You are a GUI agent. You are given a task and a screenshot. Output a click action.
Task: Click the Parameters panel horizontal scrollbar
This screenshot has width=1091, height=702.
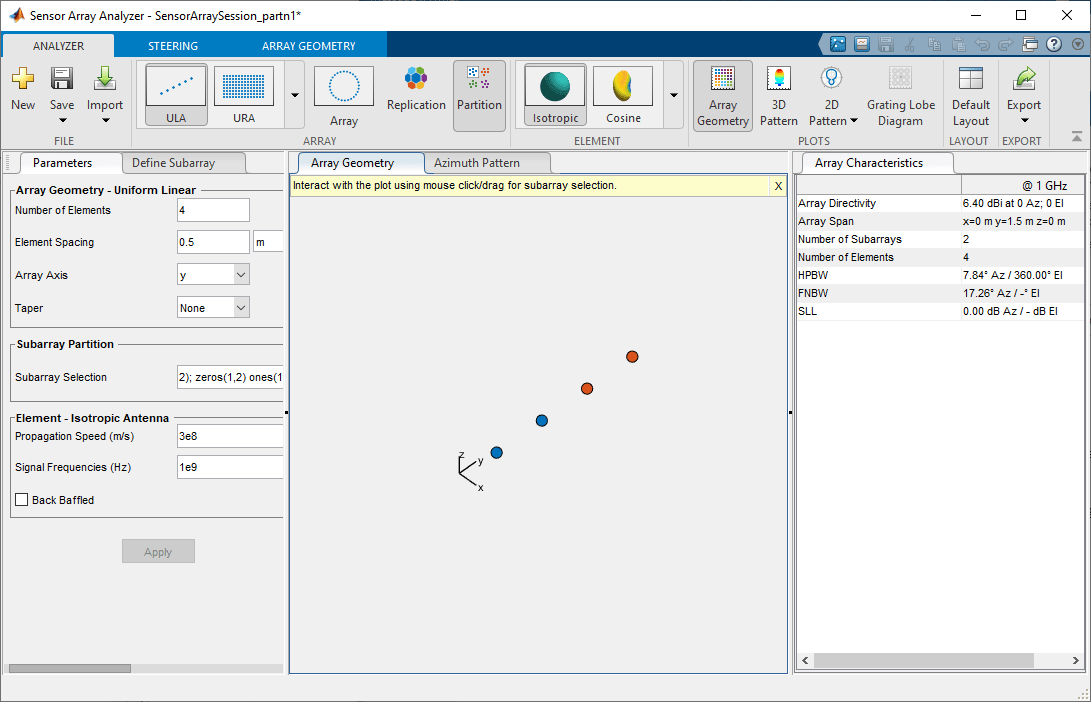(x=70, y=669)
